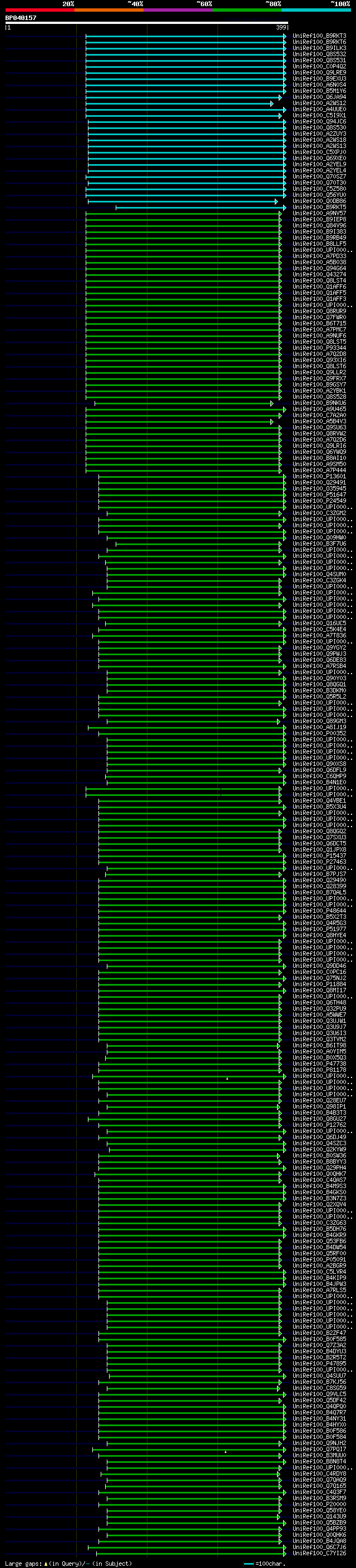The width and height of the screenshot is (356, 1568).
Task: Select the UniRef100_Q1AFF6 label
Action: pos(319,286)
